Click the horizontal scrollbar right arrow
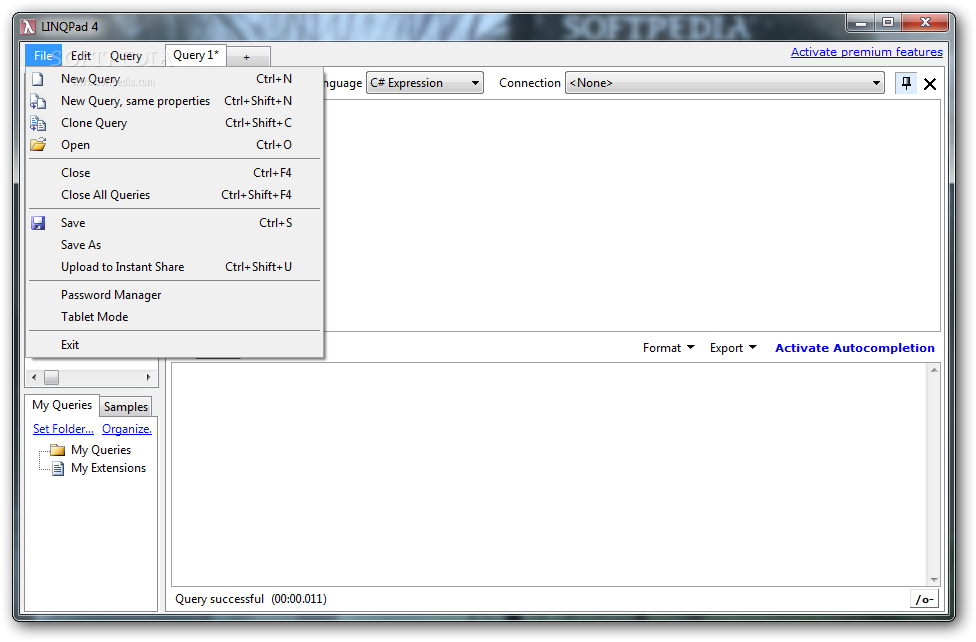Image resolution: width=976 pixels, height=642 pixels. pyautogui.click(x=148, y=377)
